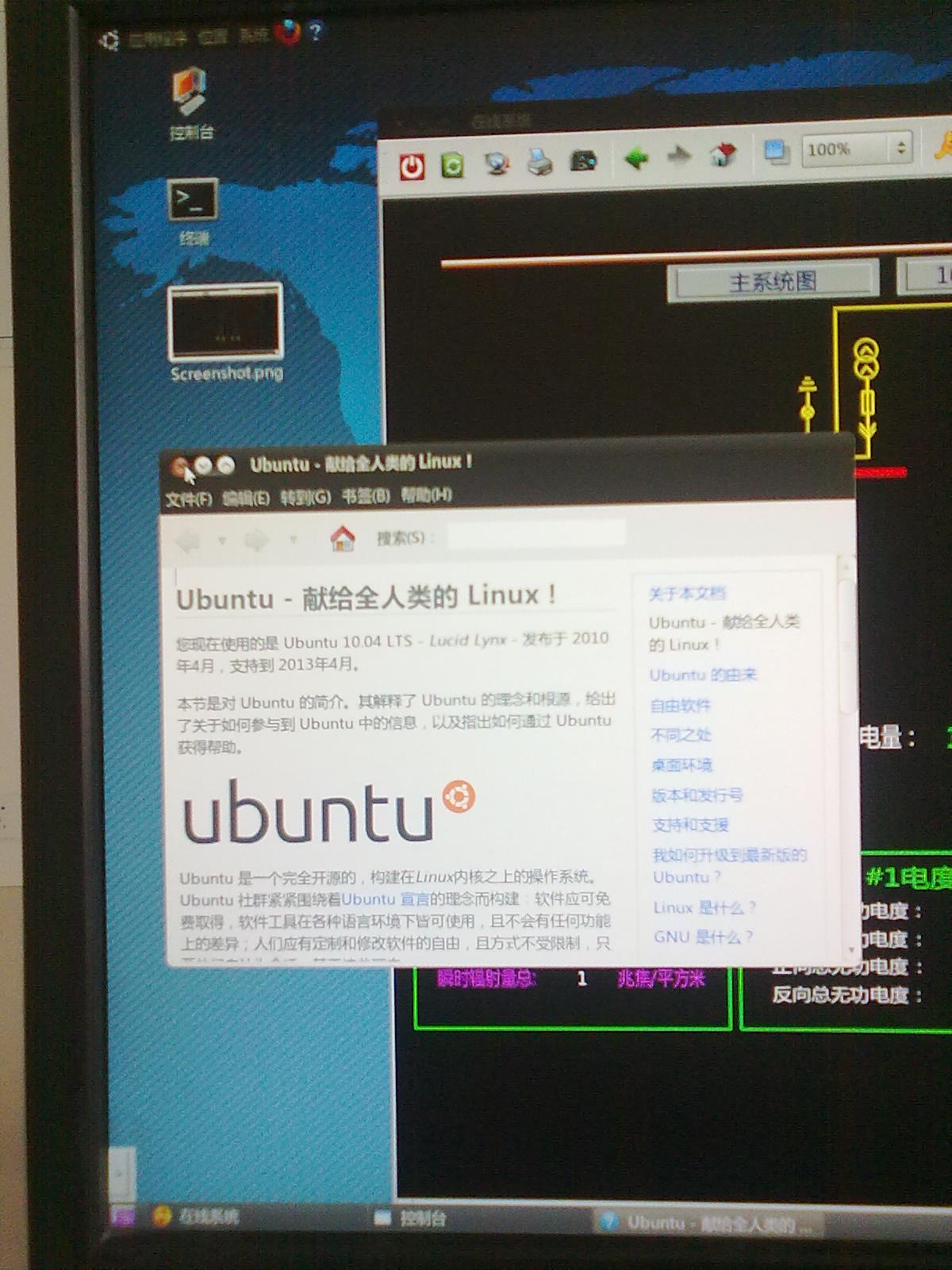Click the Ubuntu logo image in the help page
Image resolution: width=952 pixels, height=1270 pixels.
point(329,810)
